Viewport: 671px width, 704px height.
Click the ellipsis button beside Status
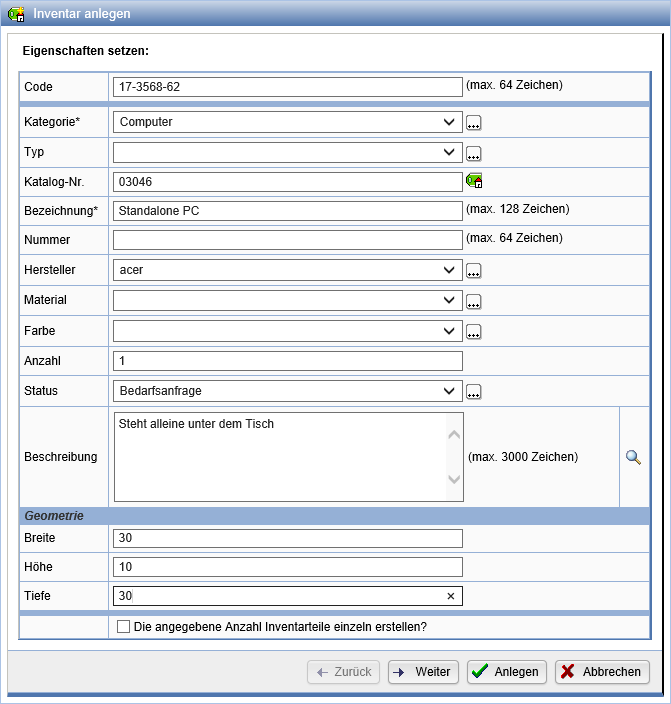click(474, 391)
